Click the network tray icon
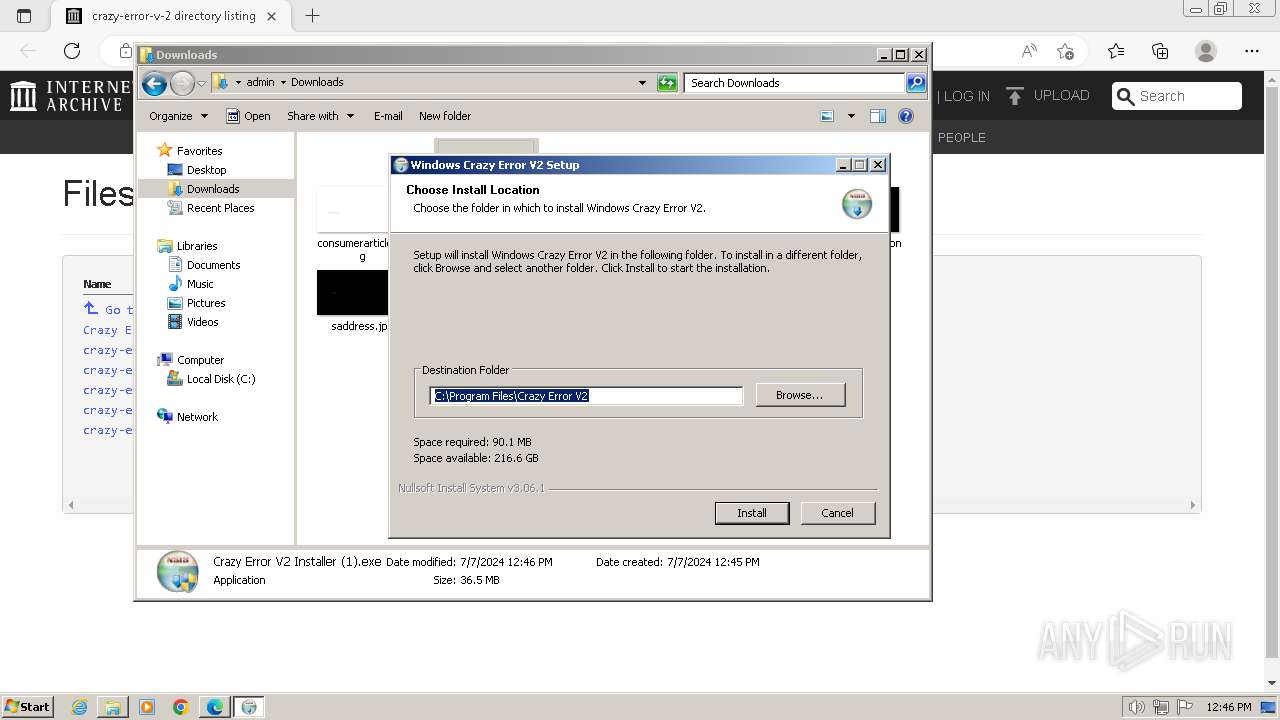1280x720 pixels. [x=1161, y=707]
